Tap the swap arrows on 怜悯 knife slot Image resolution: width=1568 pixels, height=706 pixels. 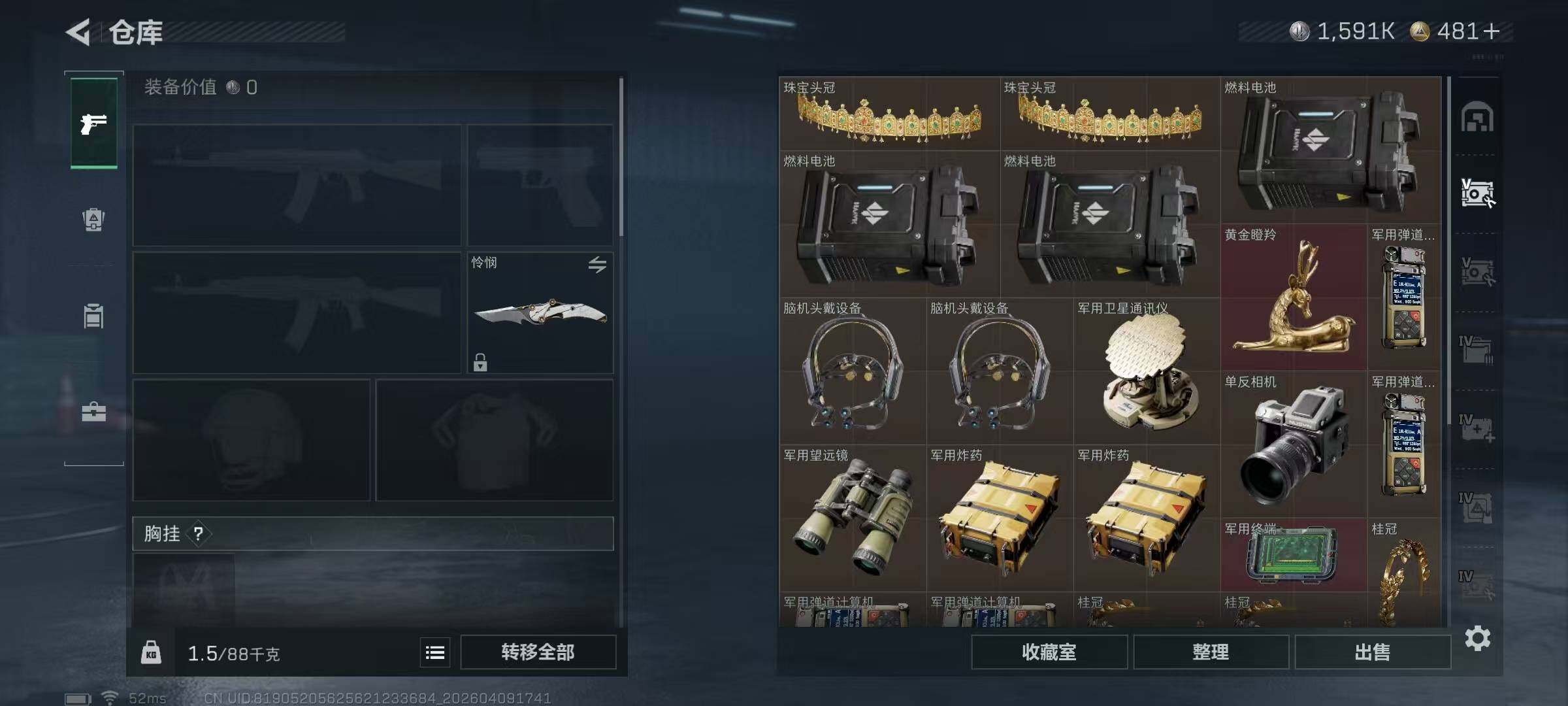click(597, 265)
